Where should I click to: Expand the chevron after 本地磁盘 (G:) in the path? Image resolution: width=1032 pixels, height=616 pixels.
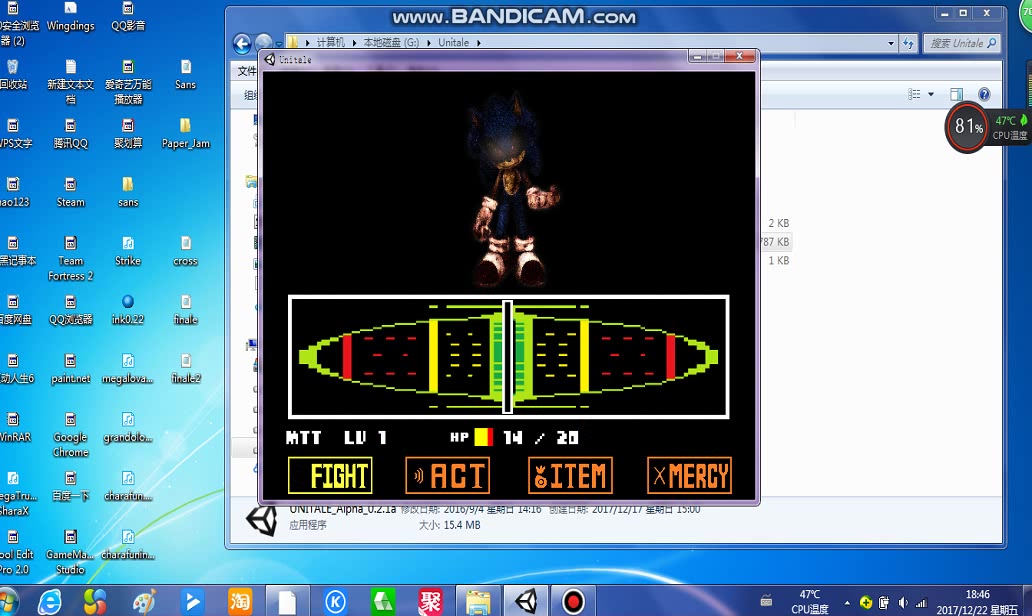pos(429,43)
